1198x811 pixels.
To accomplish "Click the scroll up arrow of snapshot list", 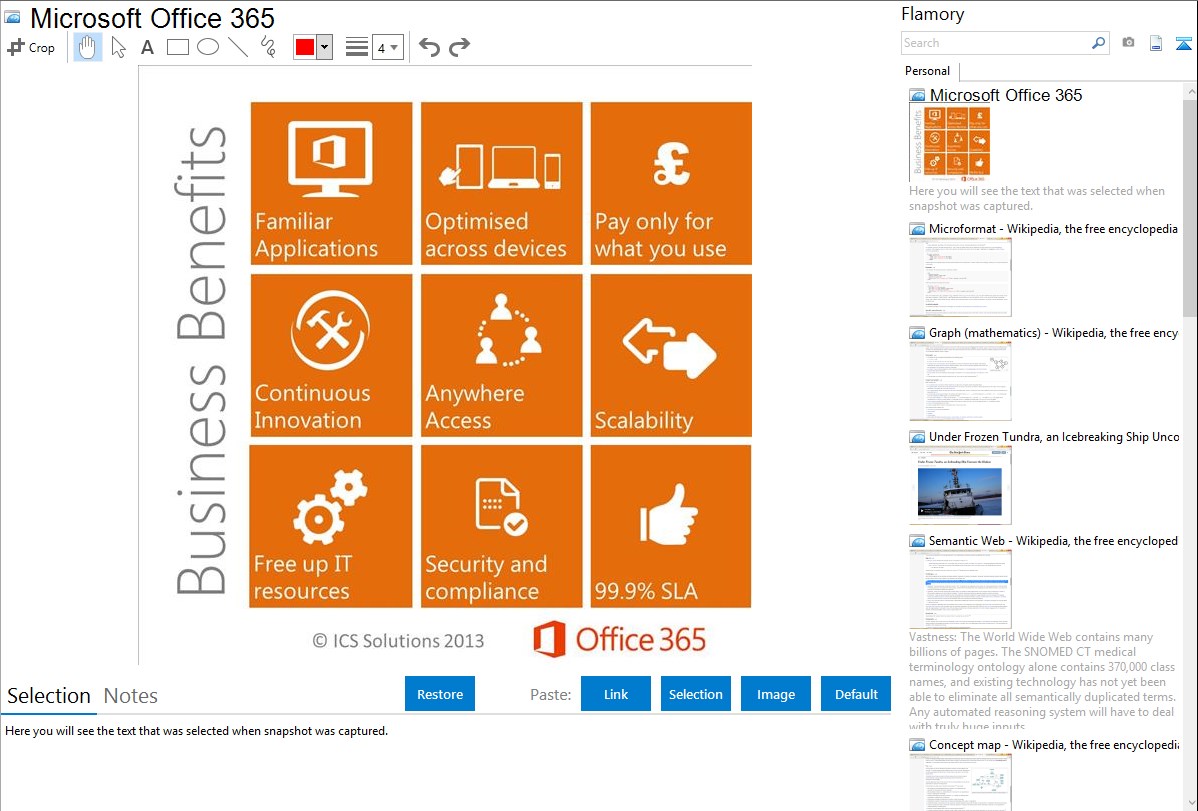I will 1190,92.
